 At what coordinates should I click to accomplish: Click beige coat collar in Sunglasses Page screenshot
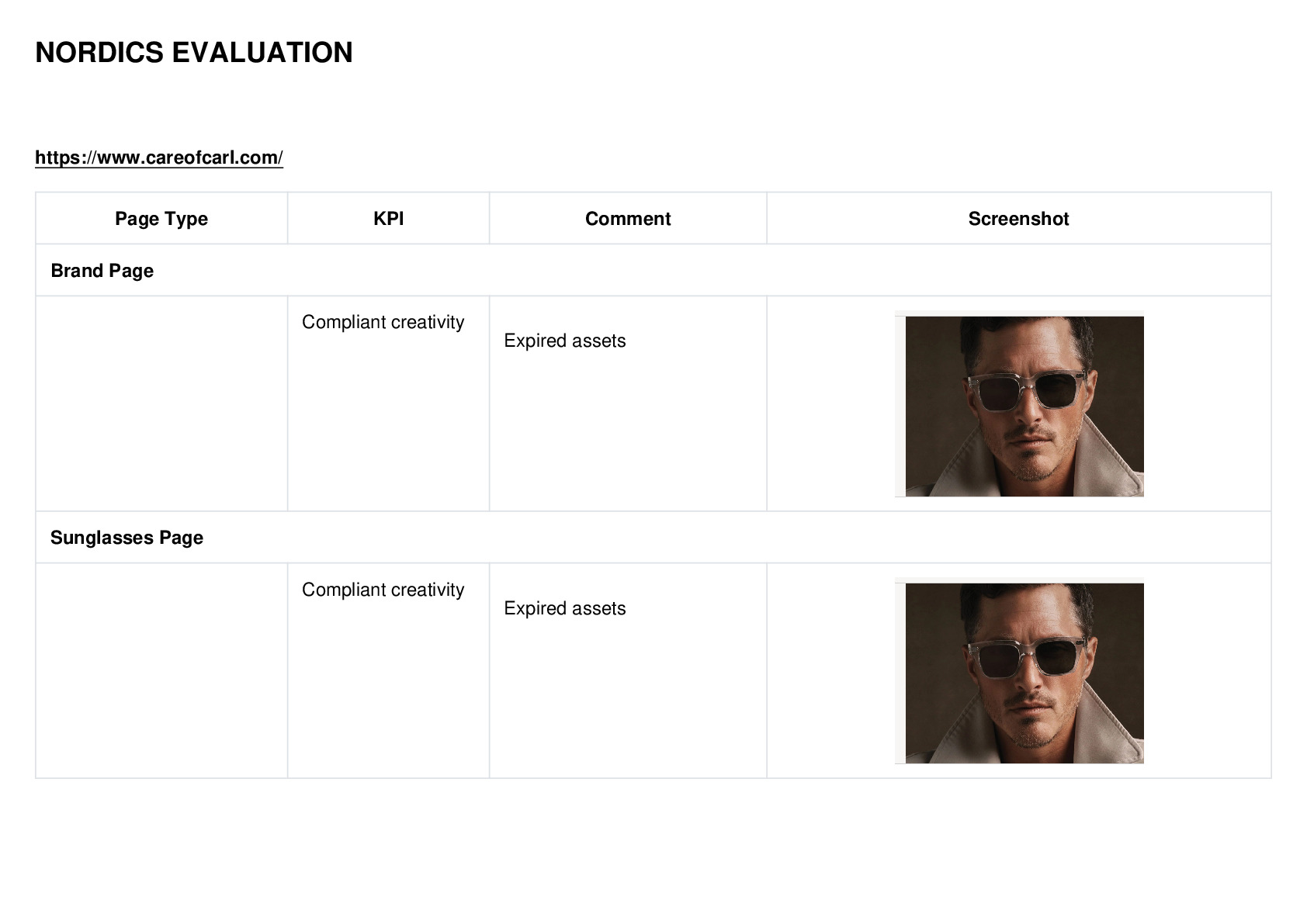(x=1102, y=722)
